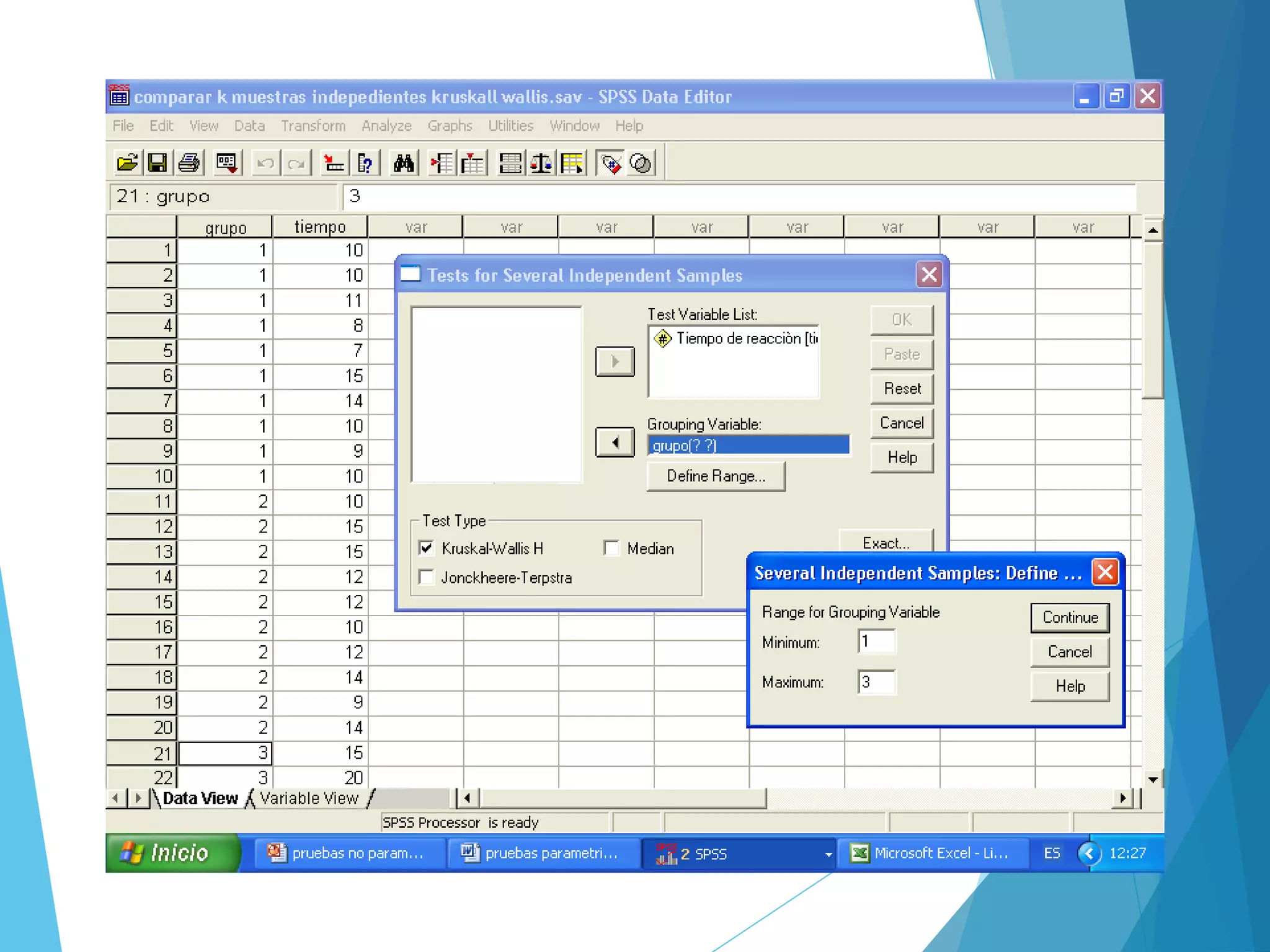Image resolution: width=1270 pixels, height=952 pixels.
Task: Click the horizontal scrollbar right arrow
Action: coord(1122,798)
